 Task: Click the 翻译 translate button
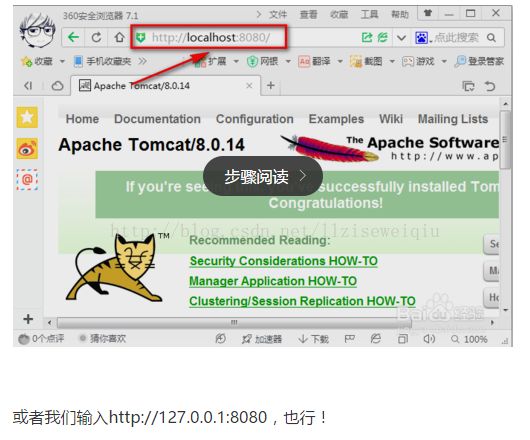(x=314, y=62)
